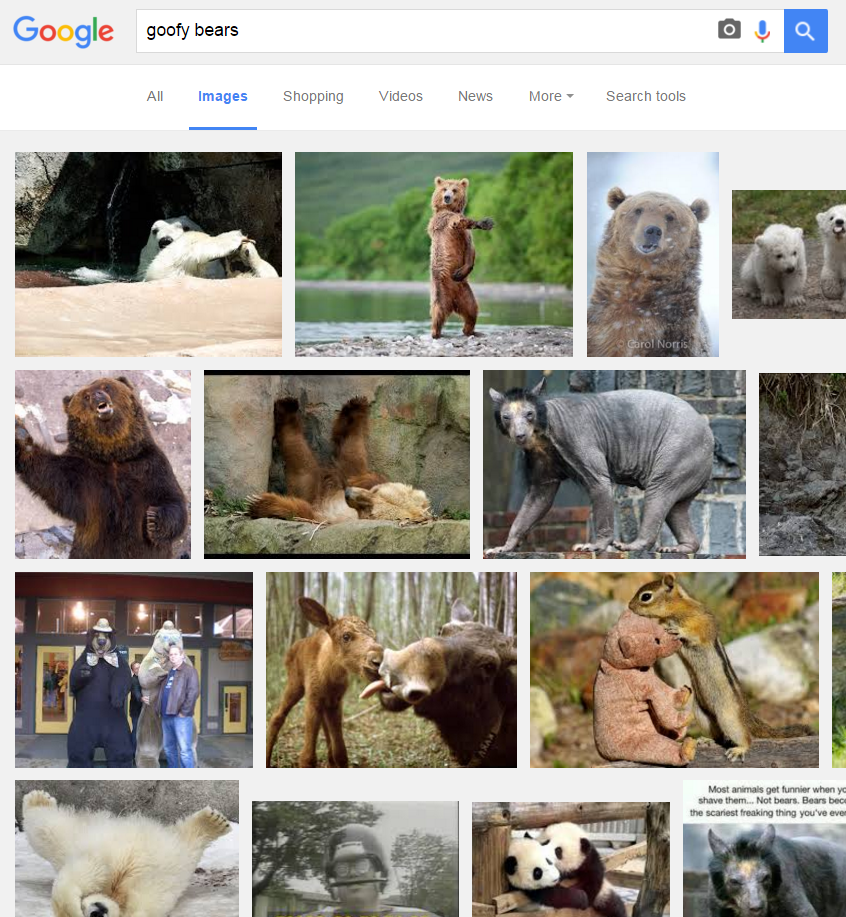846x917 pixels.
Task: Open the Carol Norris bear portrait
Action: [652, 254]
